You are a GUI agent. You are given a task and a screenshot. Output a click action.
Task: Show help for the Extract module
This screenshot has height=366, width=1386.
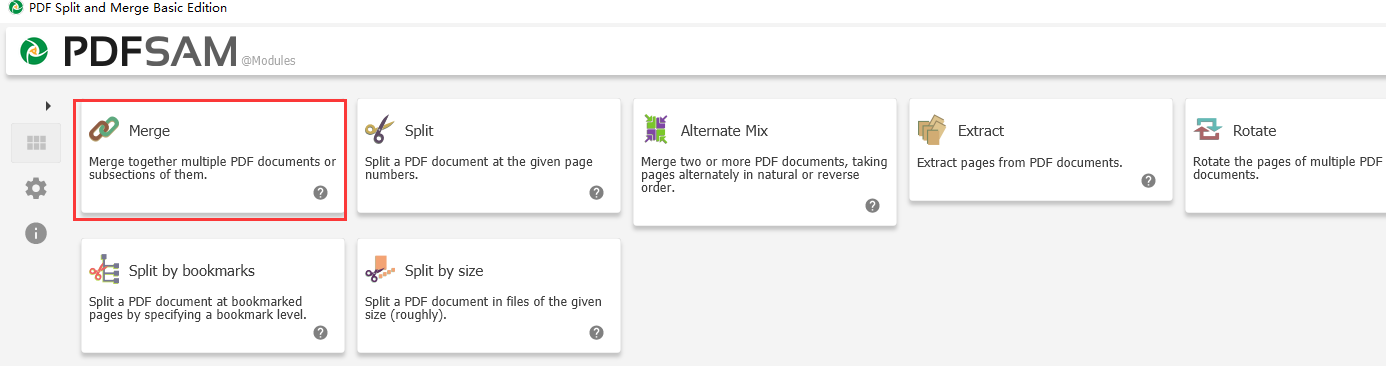tap(1148, 181)
